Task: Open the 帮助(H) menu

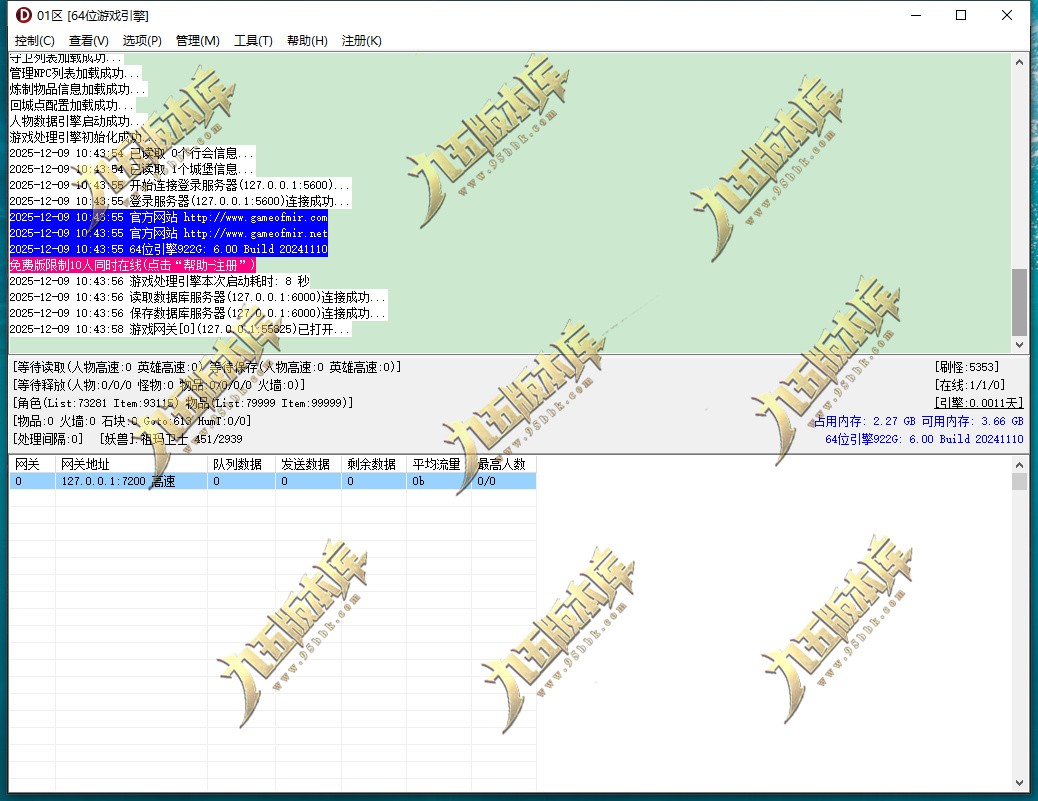Action: [x=307, y=40]
